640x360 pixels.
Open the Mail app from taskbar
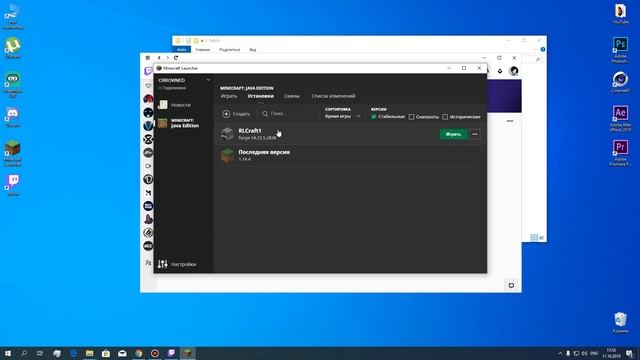click(x=122, y=353)
